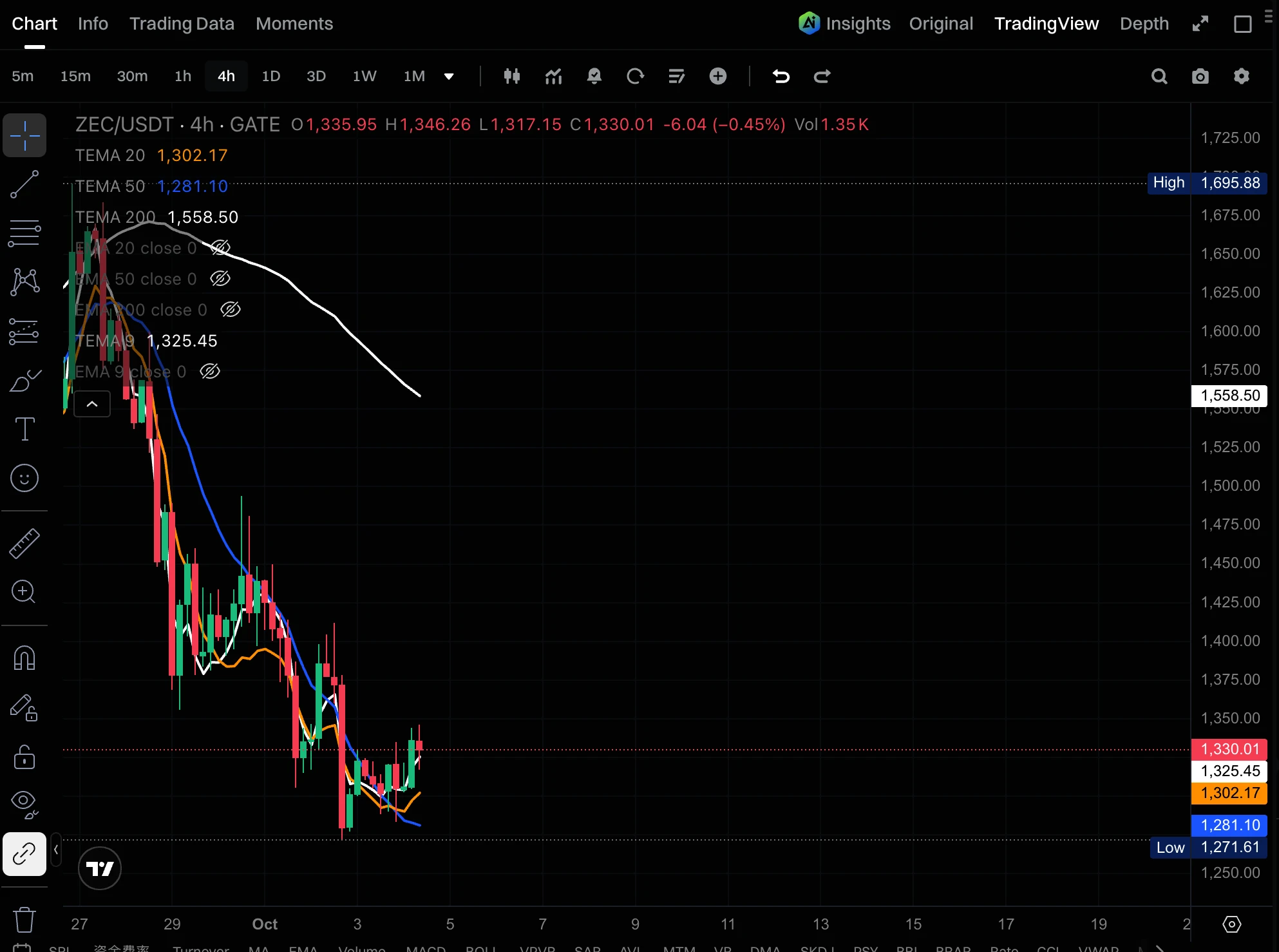Show the hidden EMA 9 indicator

[210, 372]
